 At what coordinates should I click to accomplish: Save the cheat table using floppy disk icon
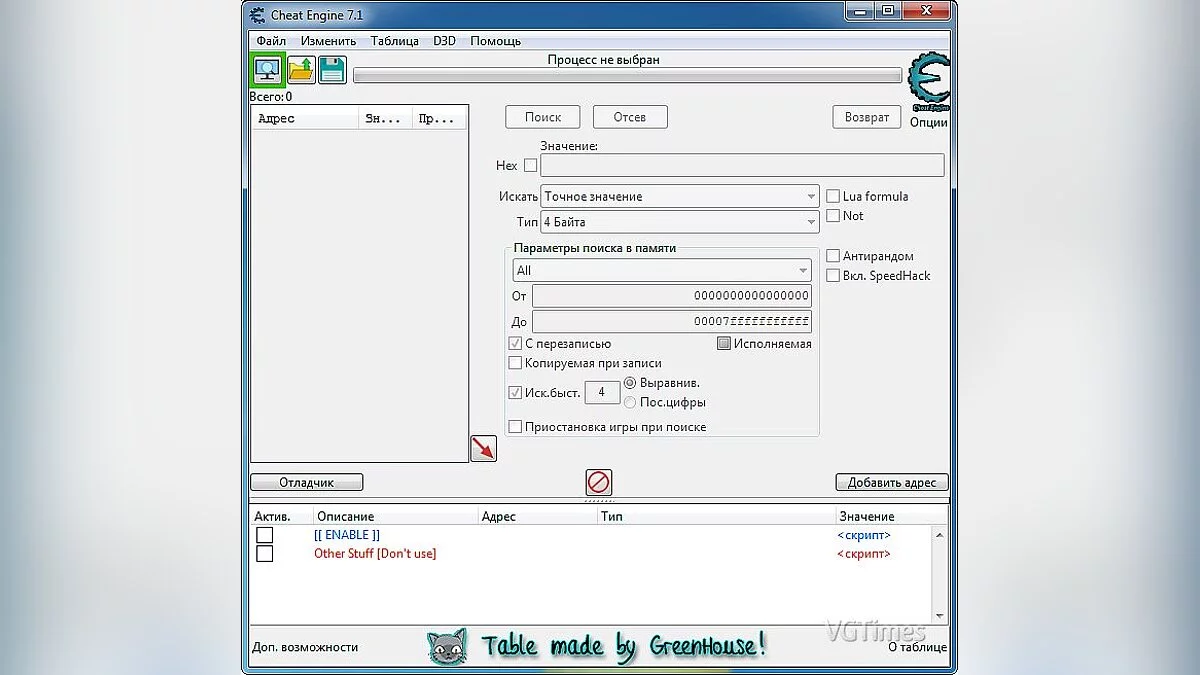click(x=331, y=69)
